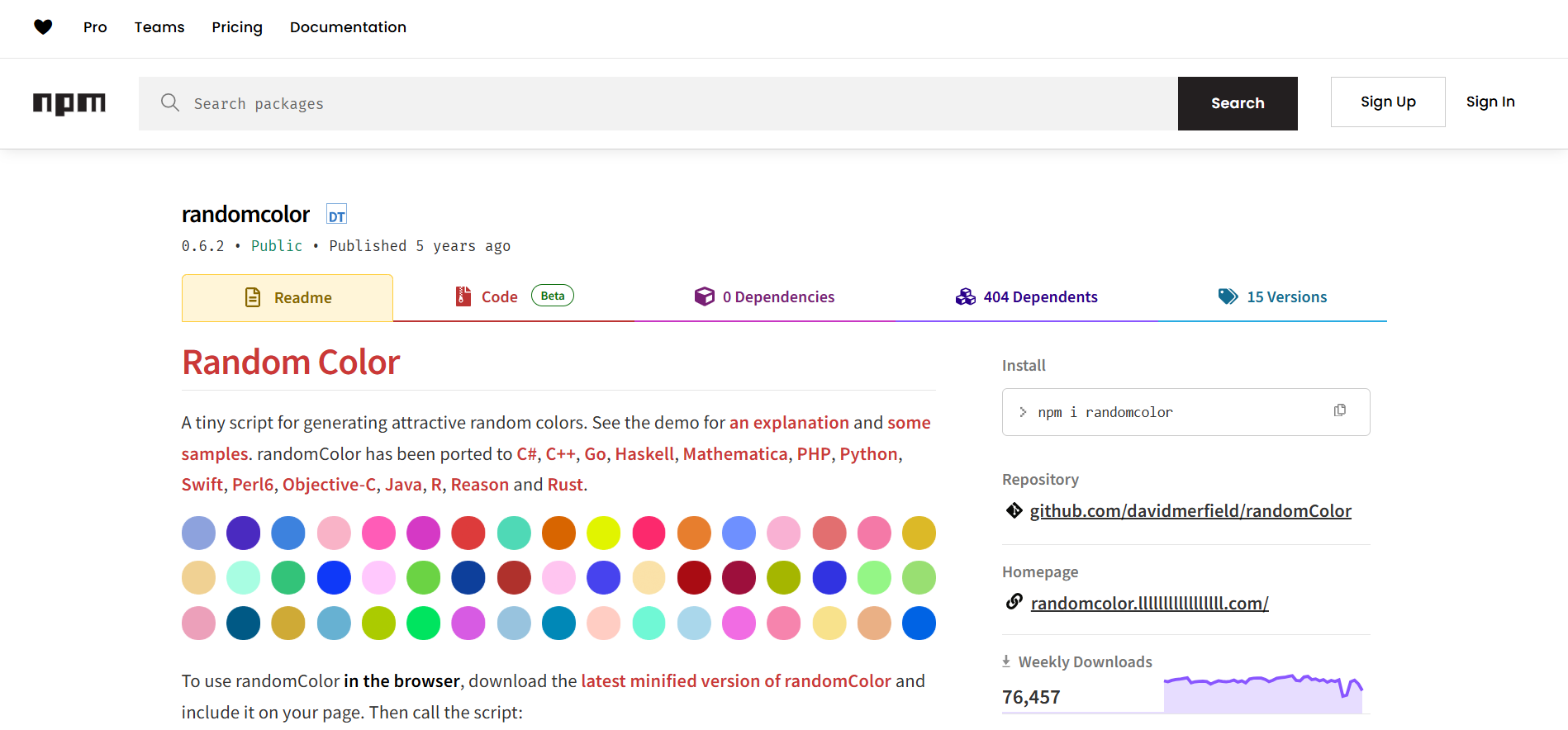1568x730 pixels.
Task: Click the Sign In link
Action: pos(1490,102)
